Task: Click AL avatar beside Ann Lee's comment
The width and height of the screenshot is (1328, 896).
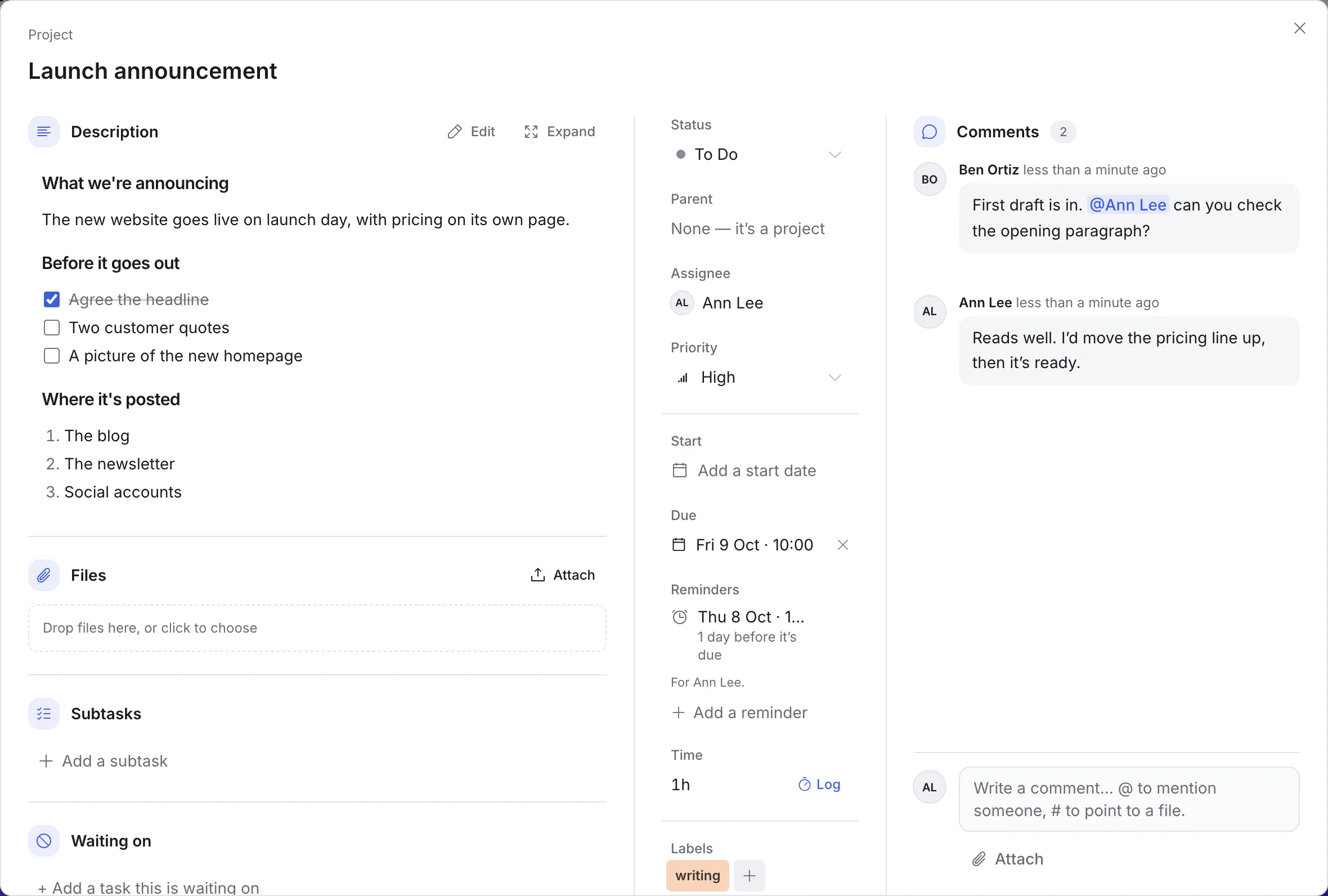Action: (929, 311)
